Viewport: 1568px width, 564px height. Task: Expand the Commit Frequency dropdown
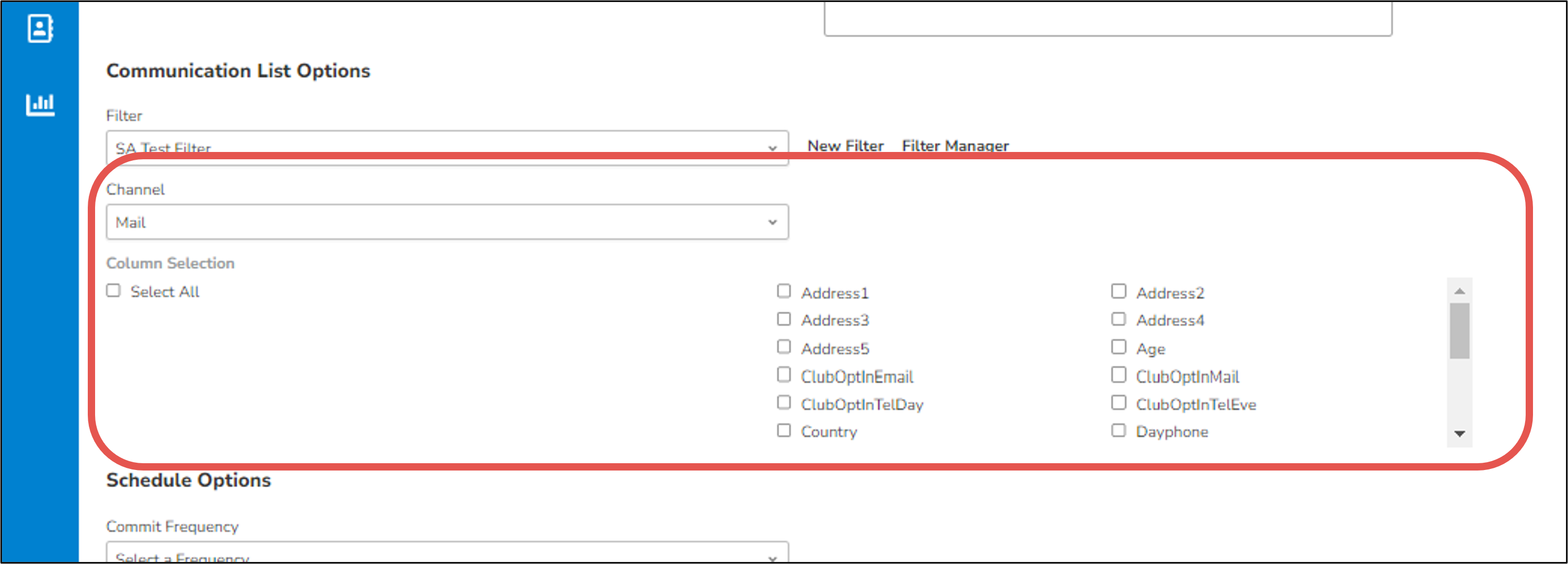point(447,553)
